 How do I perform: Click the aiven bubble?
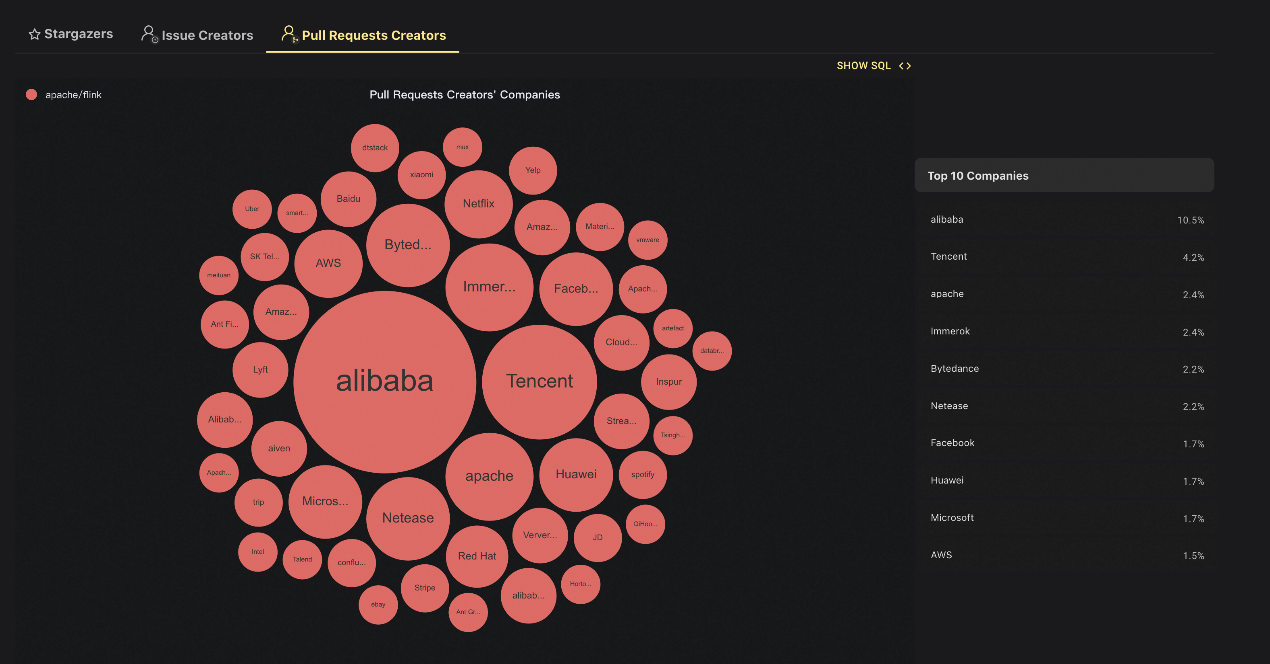tap(279, 449)
